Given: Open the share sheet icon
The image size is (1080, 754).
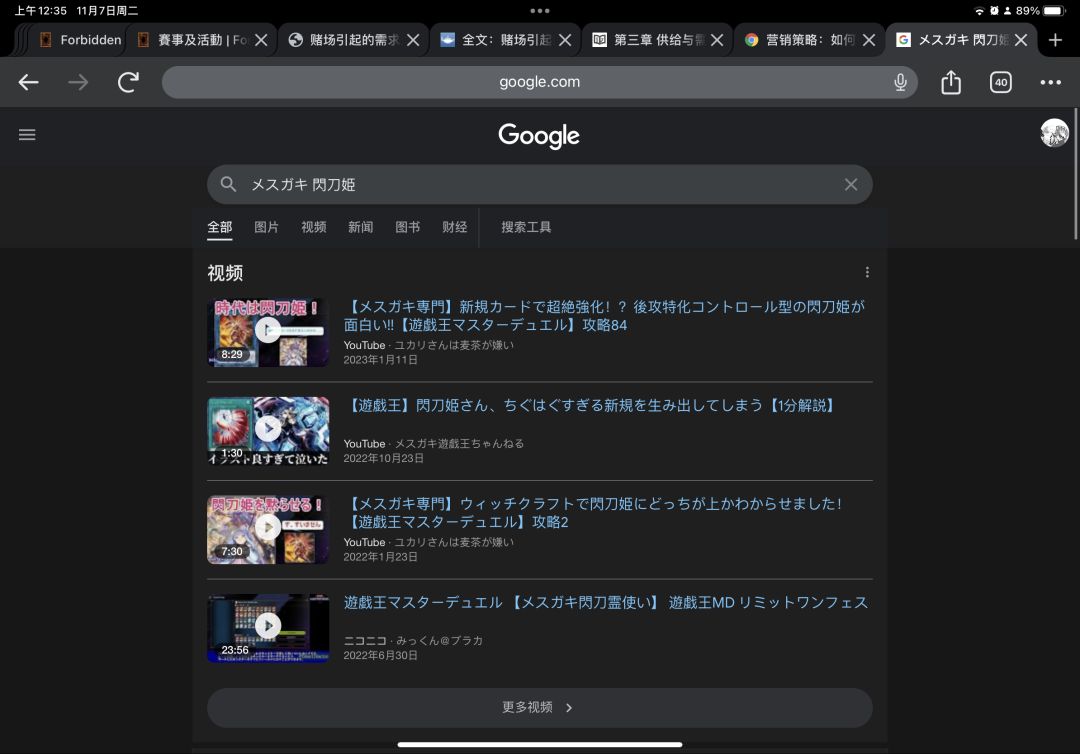Looking at the screenshot, I should coord(951,82).
